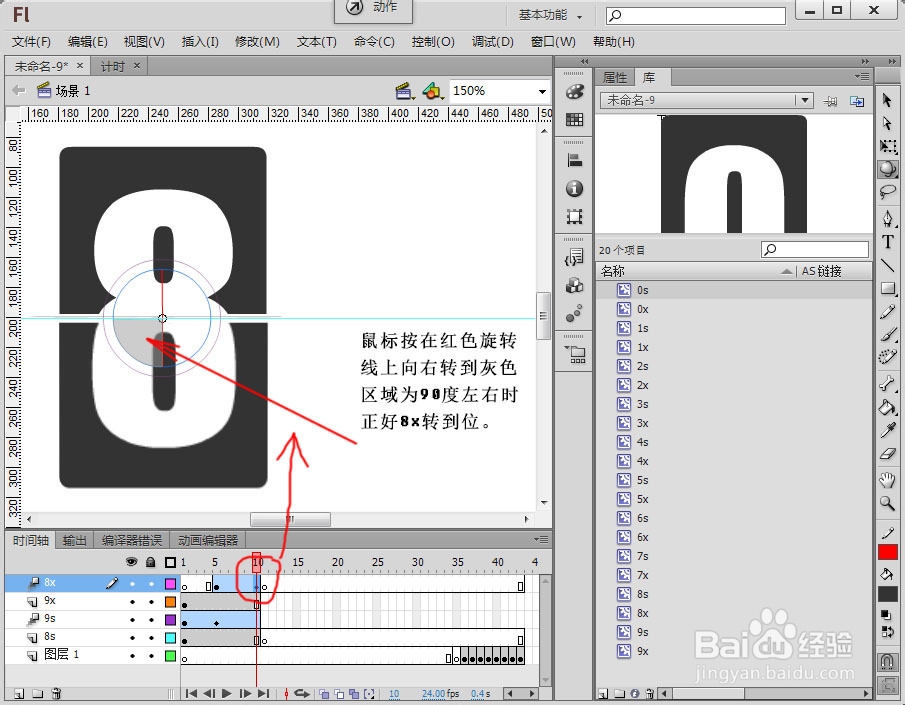Open the library document selector dropdown
Image resolution: width=905 pixels, height=705 pixels.
click(806, 100)
